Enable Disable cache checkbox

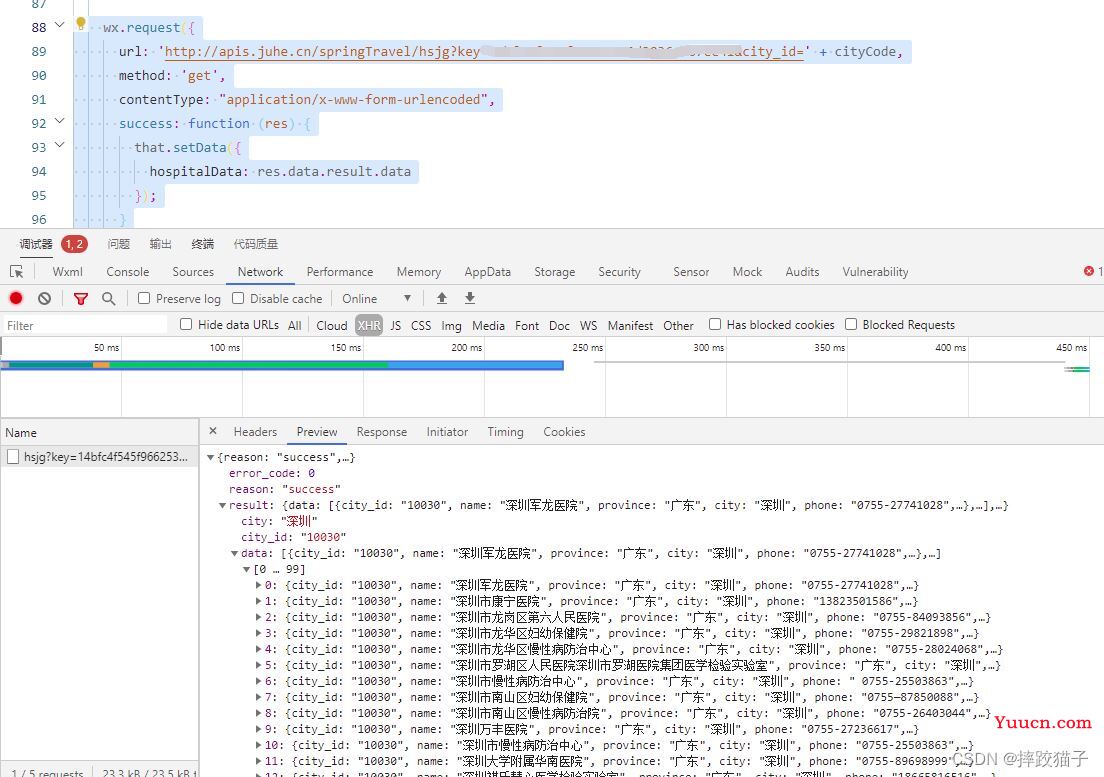[238, 298]
